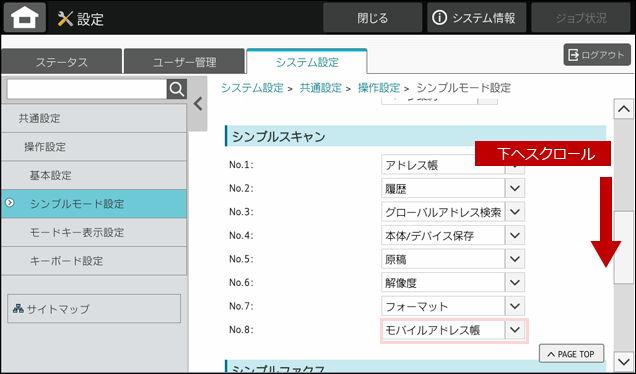Open the サイトマップ sitemap button
The width and height of the screenshot is (636, 374).
point(94,309)
